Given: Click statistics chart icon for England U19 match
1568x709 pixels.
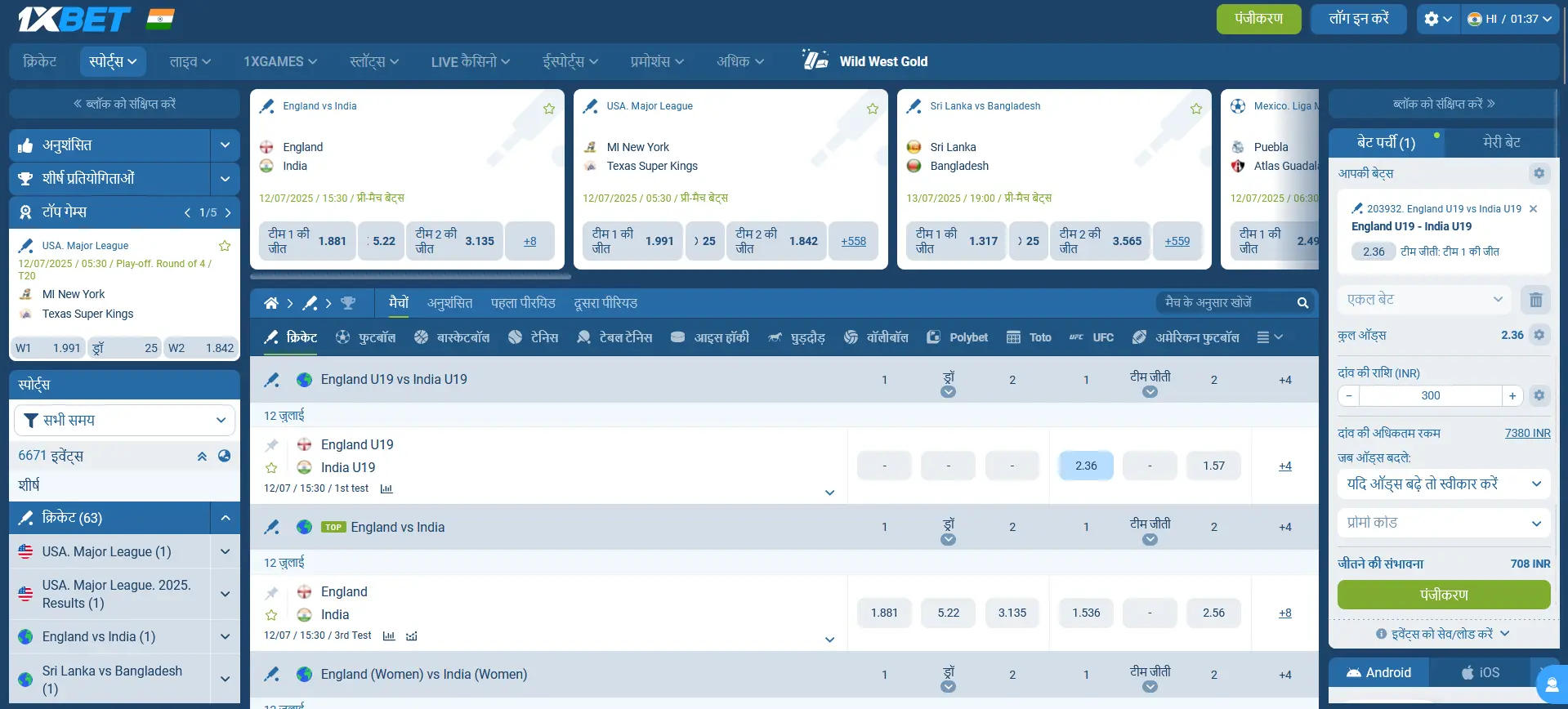Looking at the screenshot, I should (x=386, y=488).
